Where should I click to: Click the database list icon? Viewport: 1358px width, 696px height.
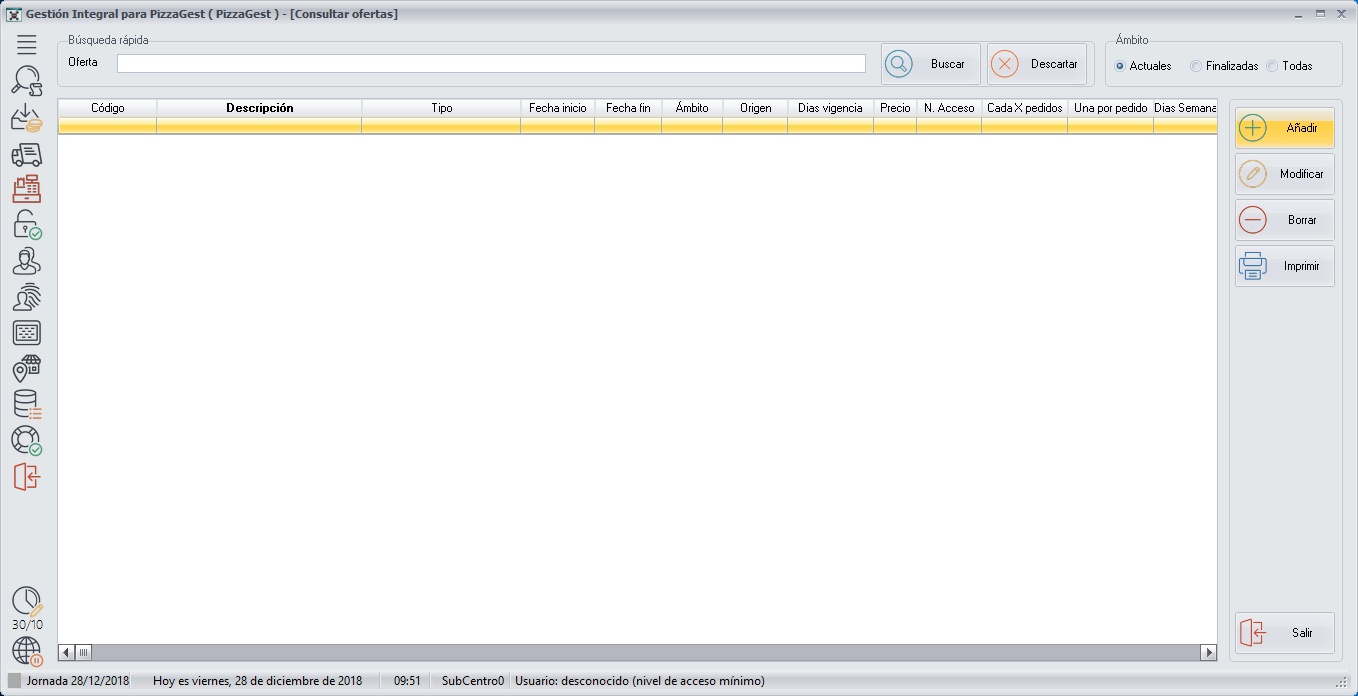coord(27,404)
